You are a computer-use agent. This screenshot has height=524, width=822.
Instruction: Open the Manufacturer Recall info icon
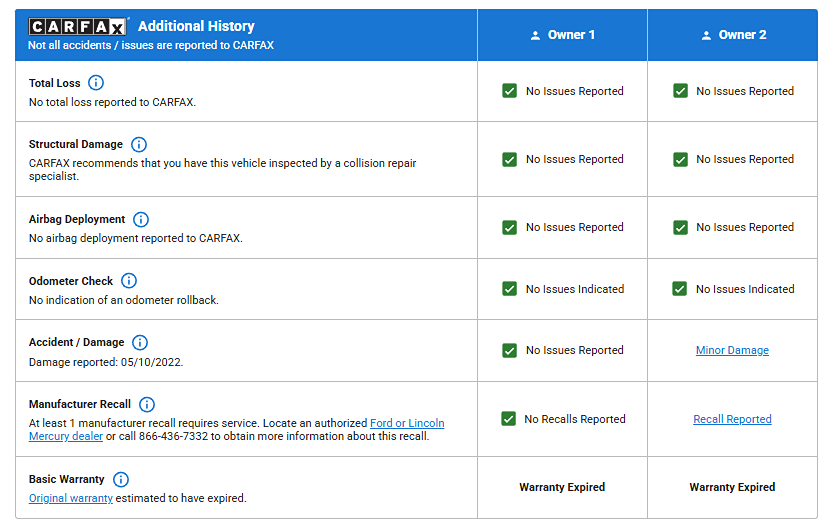click(x=147, y=404)
